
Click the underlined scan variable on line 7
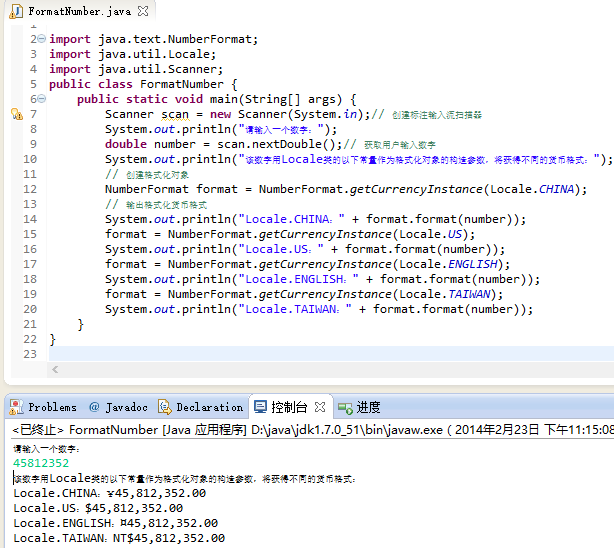pyautogui.click(x=175, y=114)
